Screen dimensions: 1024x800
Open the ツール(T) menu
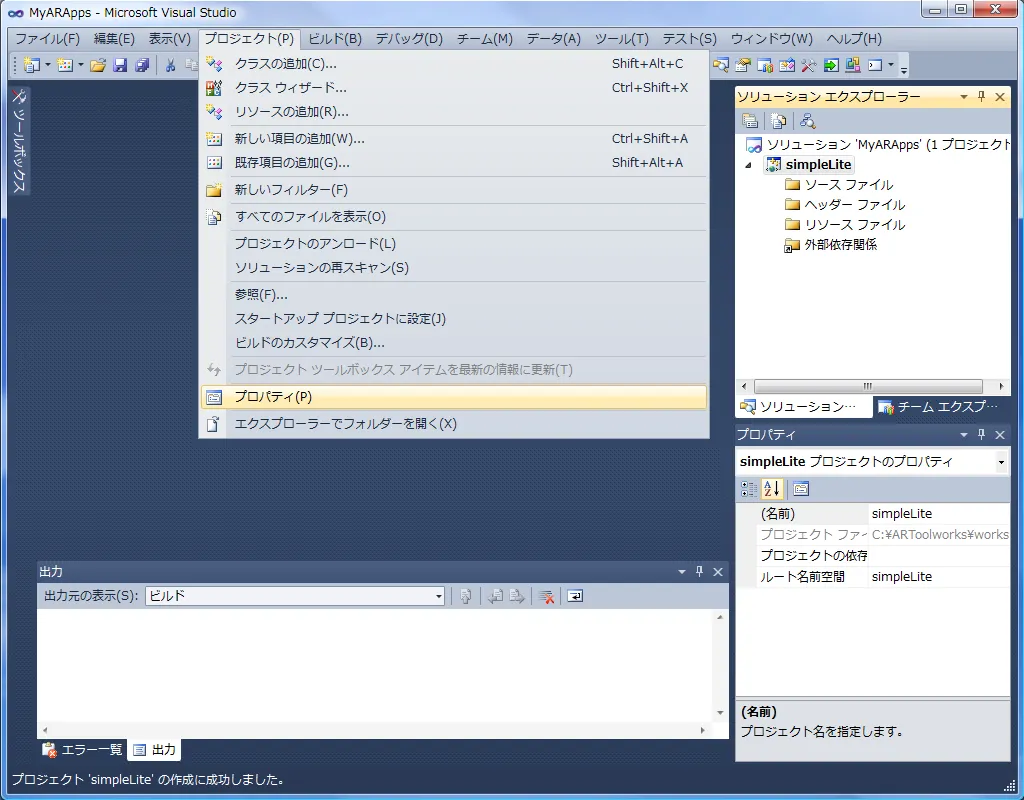tap(622, 39)
